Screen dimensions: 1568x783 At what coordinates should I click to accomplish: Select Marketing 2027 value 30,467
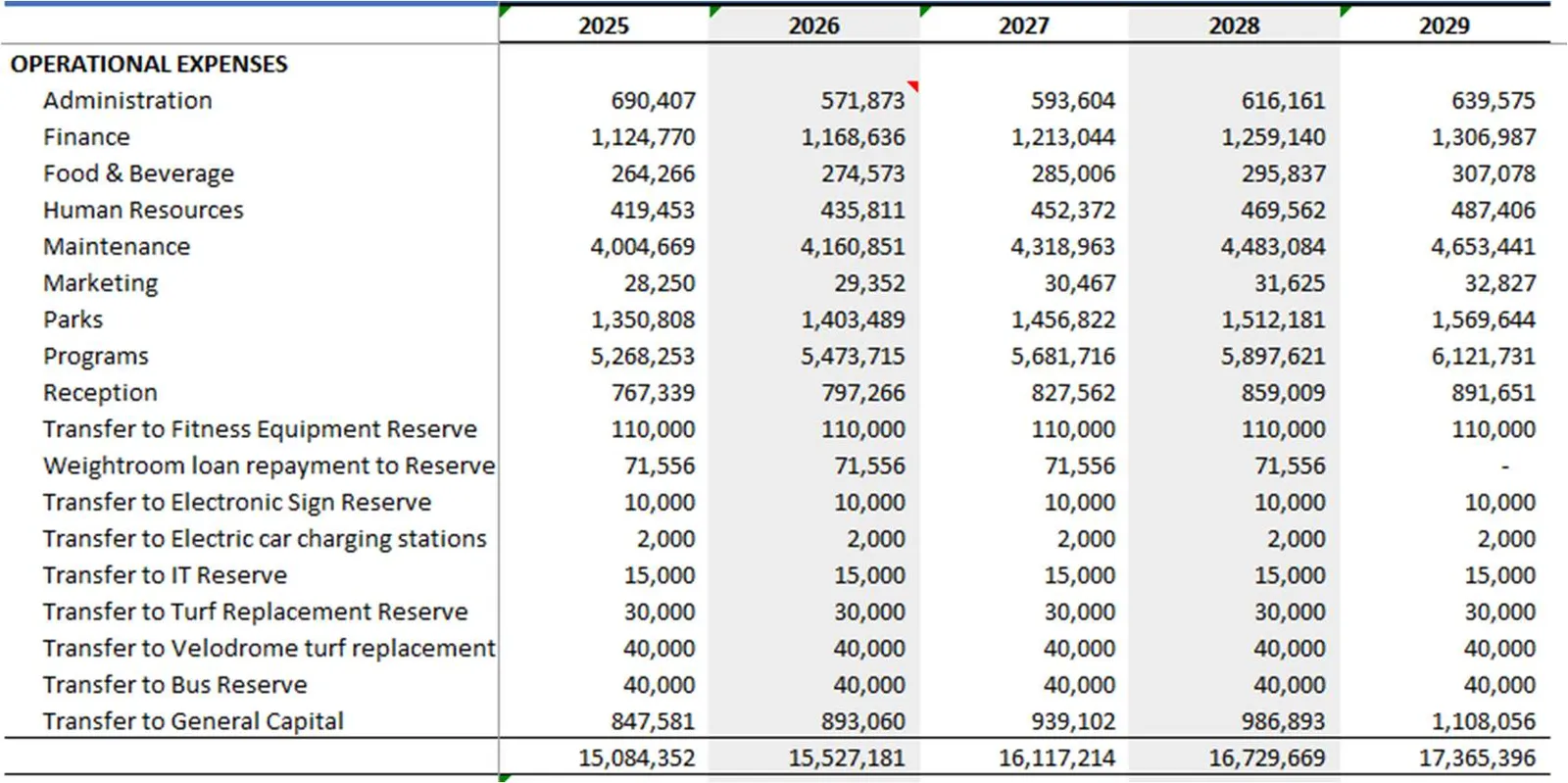point(1079,283)
